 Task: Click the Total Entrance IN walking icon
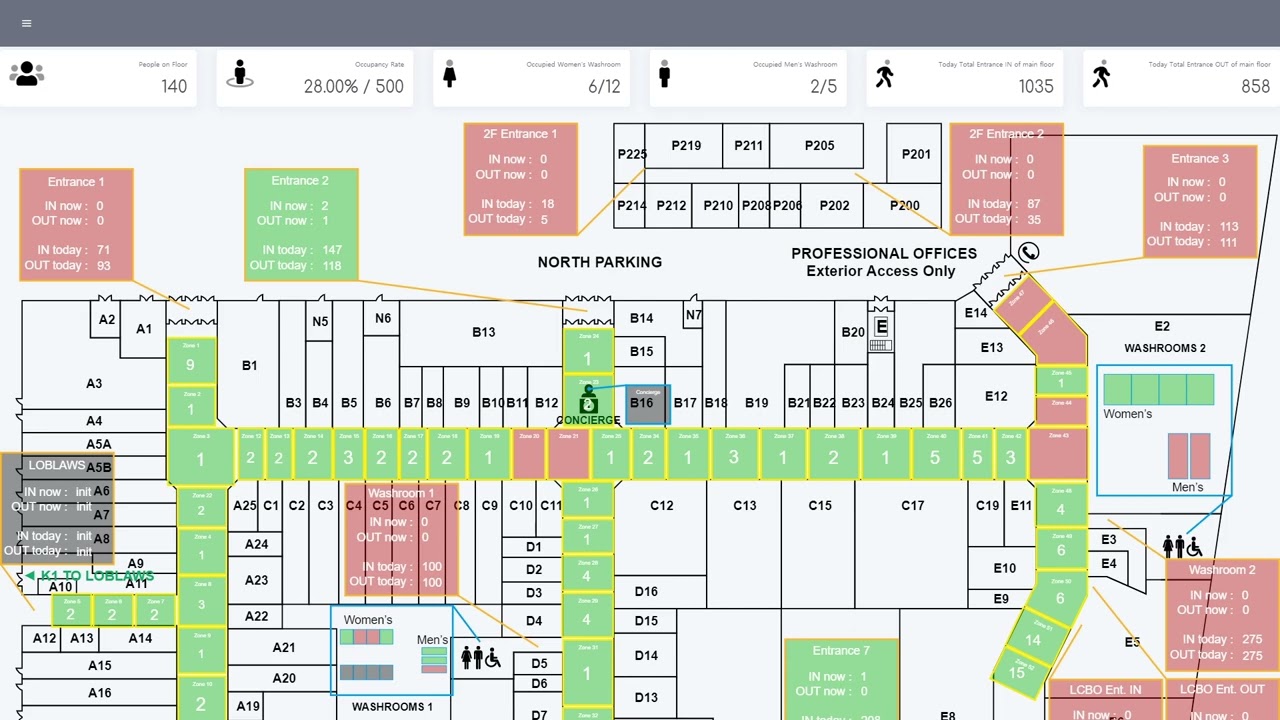[x=884, y=74]
